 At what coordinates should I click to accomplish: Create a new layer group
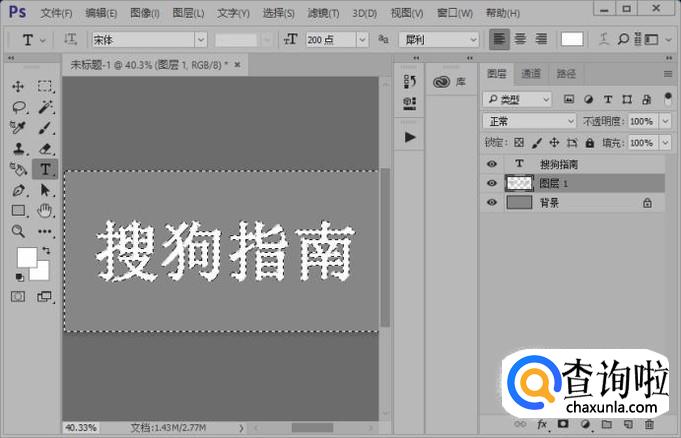[x=607, y=424]
